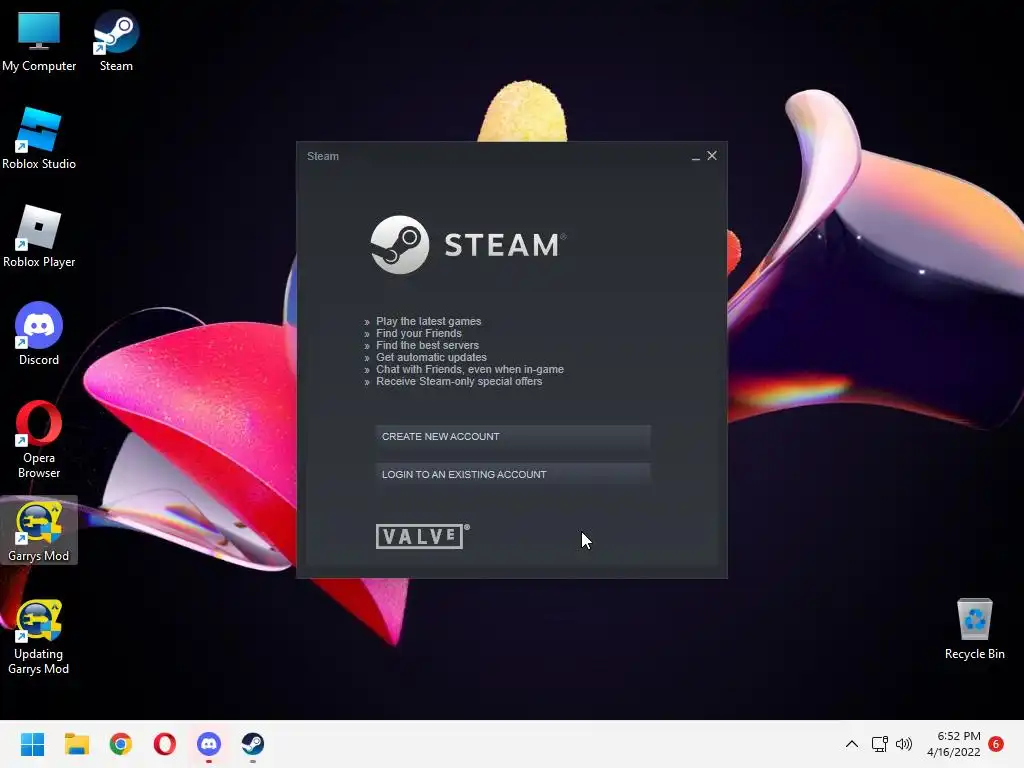
Task: Select the Discord desktop shortcut
Action: coord(39,334)
